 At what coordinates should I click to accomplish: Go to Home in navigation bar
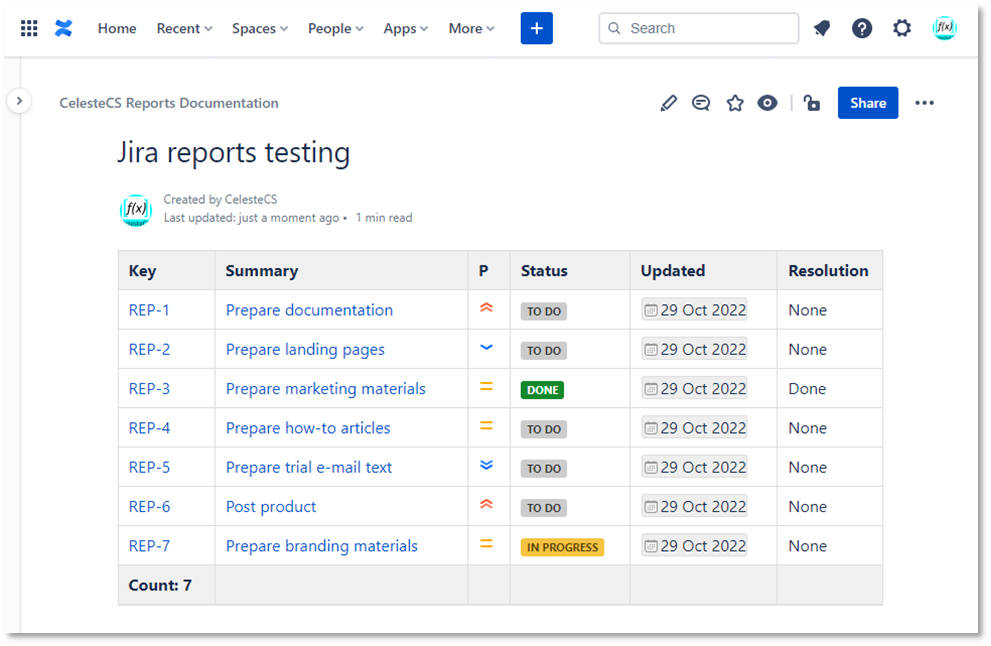coord(117,28)
